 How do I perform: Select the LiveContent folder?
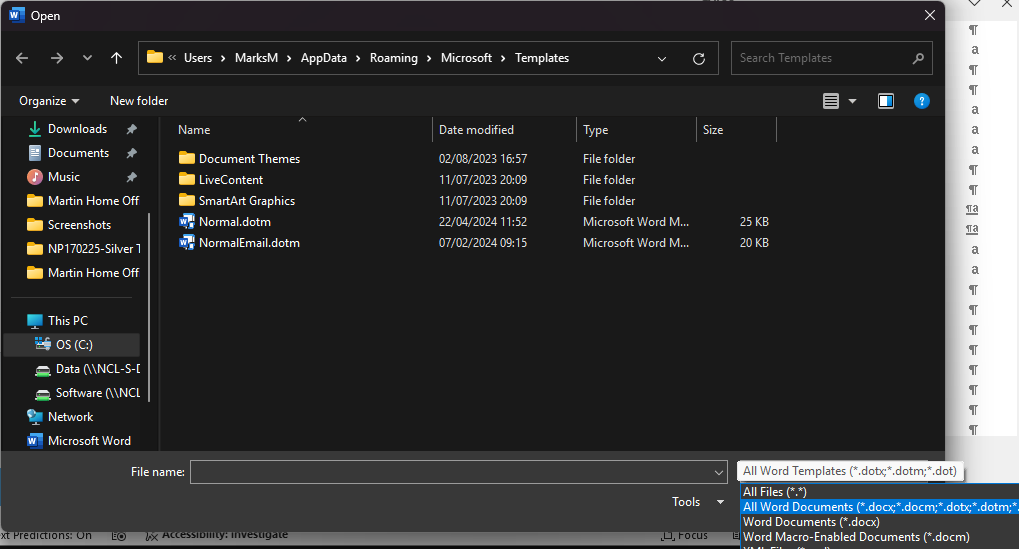click(231, 179)
